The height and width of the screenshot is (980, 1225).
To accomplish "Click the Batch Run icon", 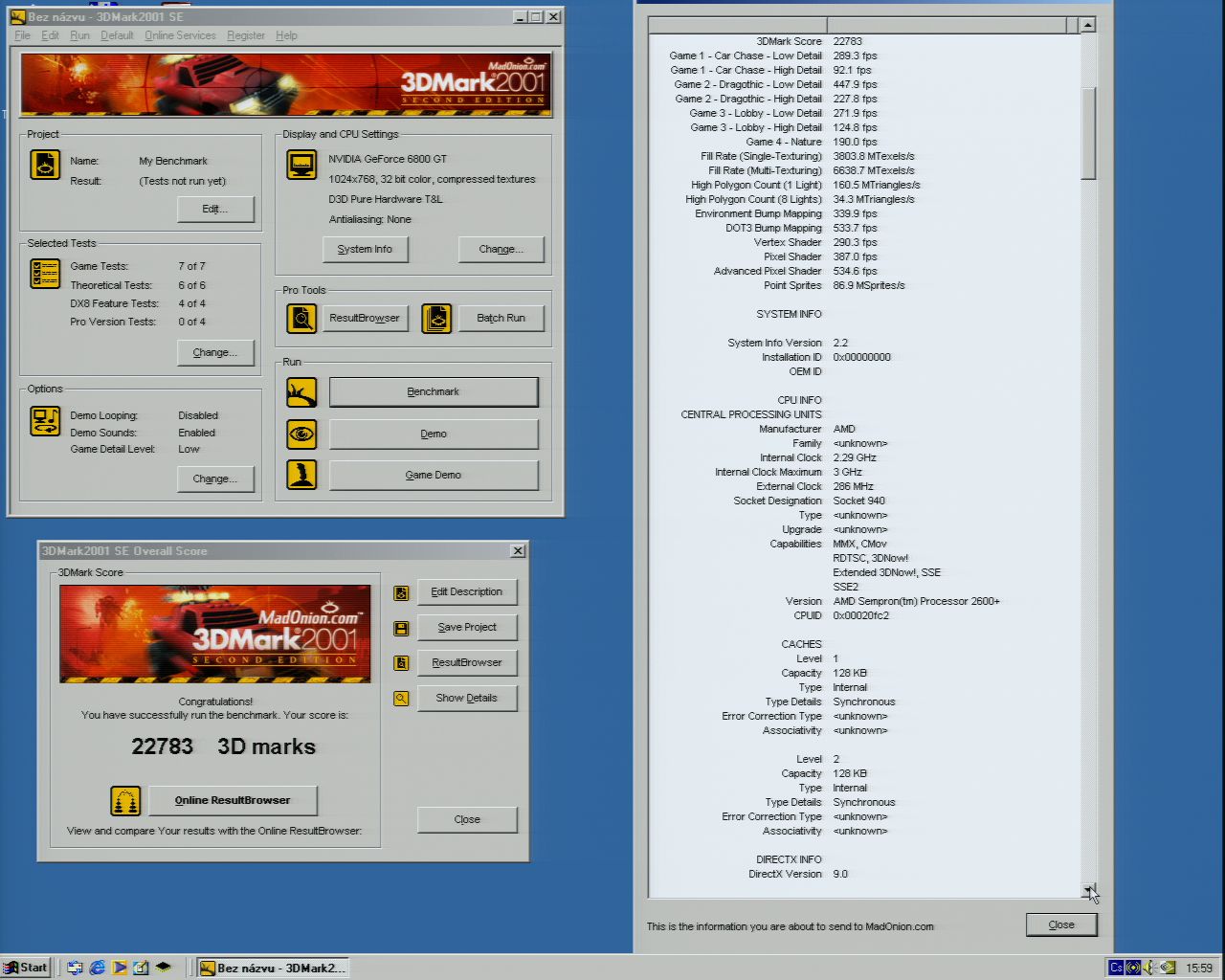I will [x=436, y=319].
